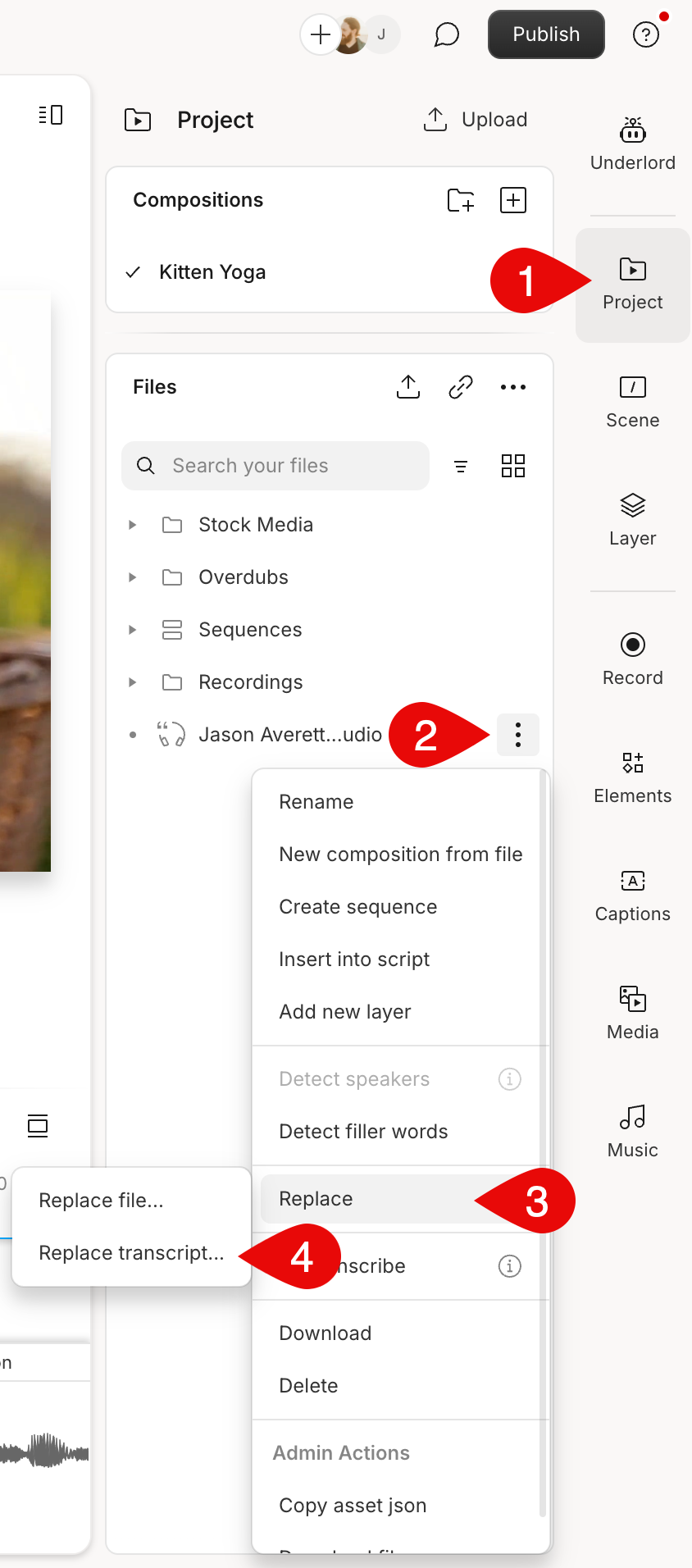
Task: Click the Record icon in sidebar
Action: 632,645
